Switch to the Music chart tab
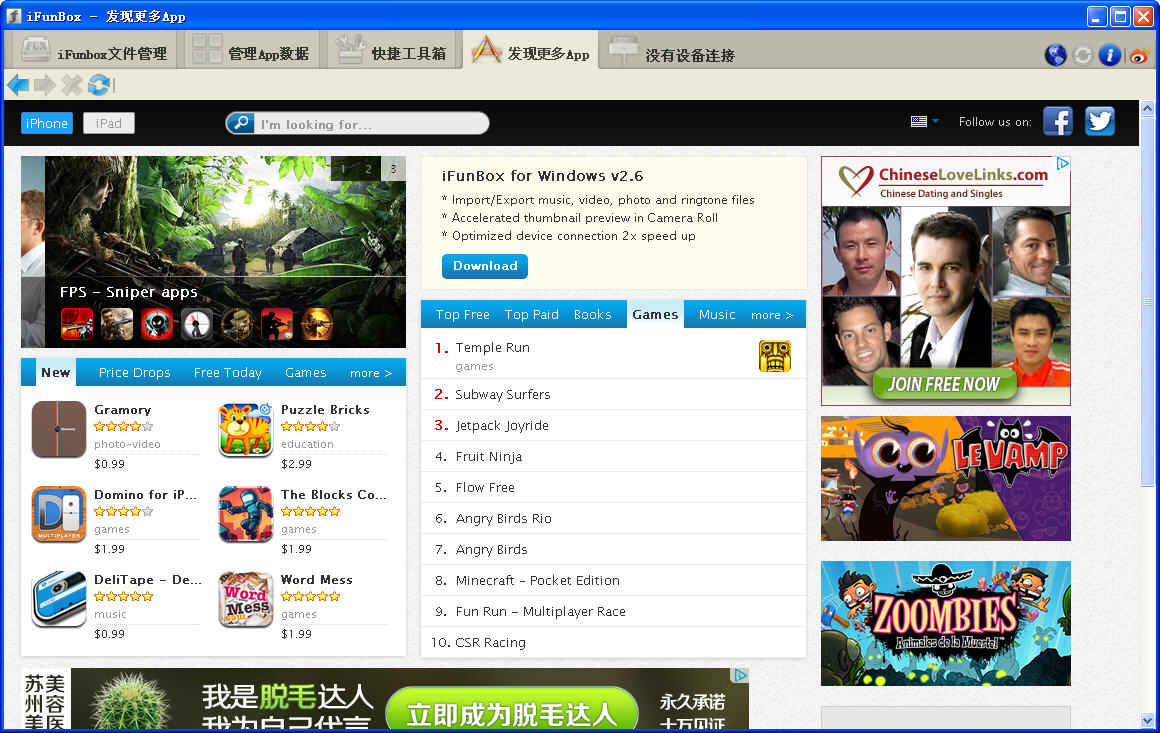This screenshot has height=733, width=1160. [x=717, y=314]
